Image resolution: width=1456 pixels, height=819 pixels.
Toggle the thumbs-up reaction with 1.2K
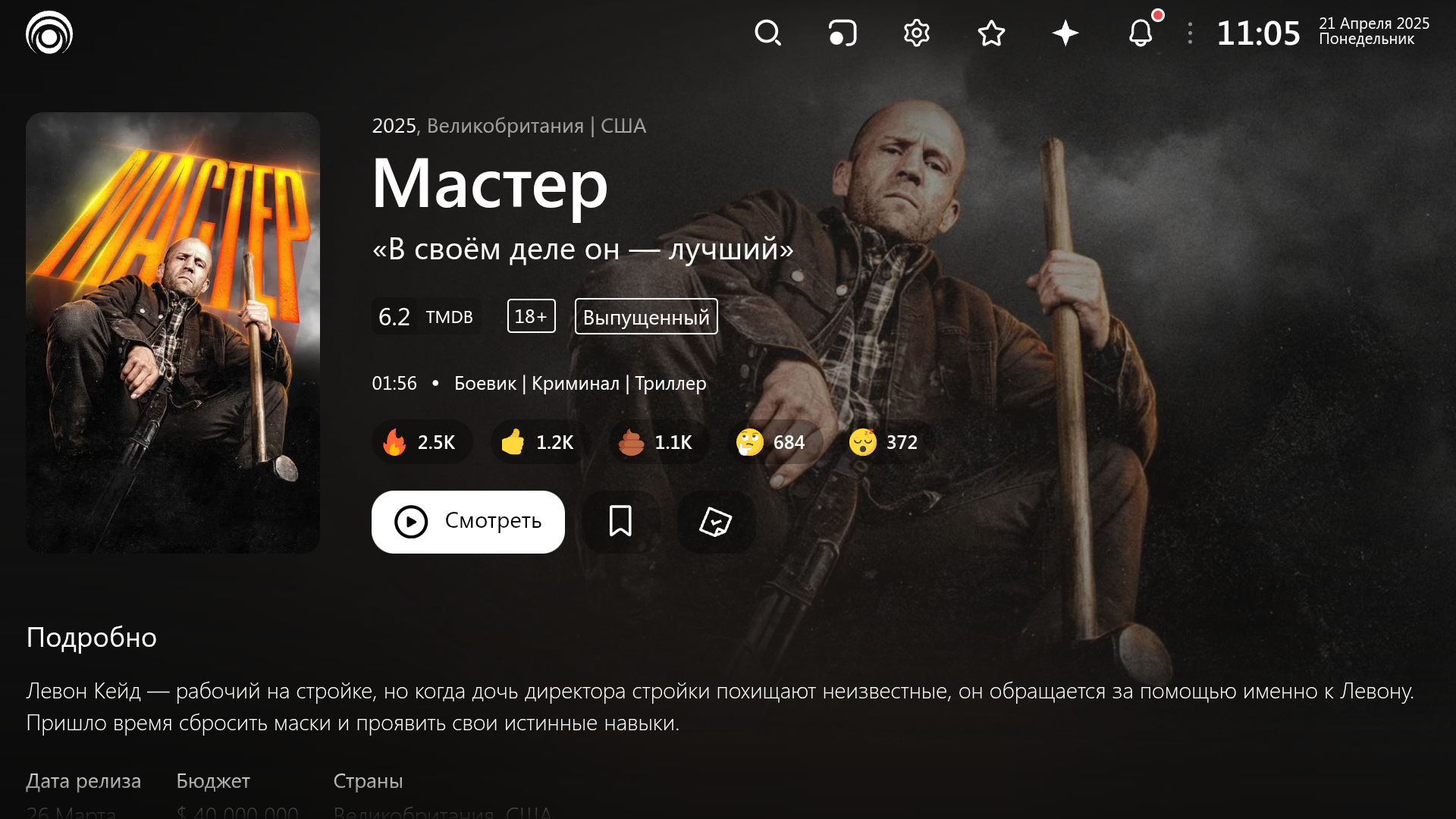click(x=539, y=442)
